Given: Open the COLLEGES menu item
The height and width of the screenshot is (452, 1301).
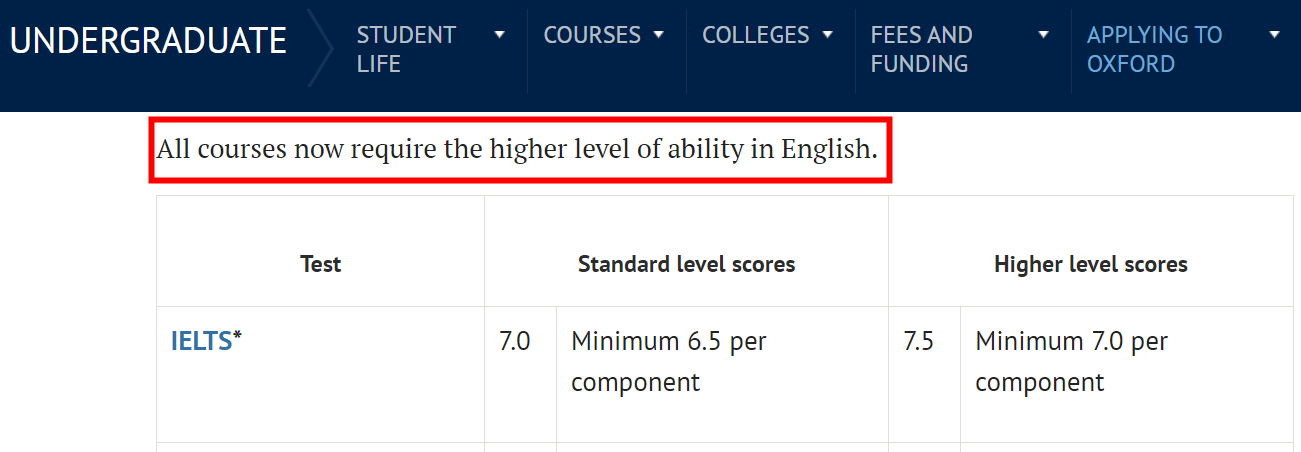Looking at the screenshot, I should (x=756, y=35).
